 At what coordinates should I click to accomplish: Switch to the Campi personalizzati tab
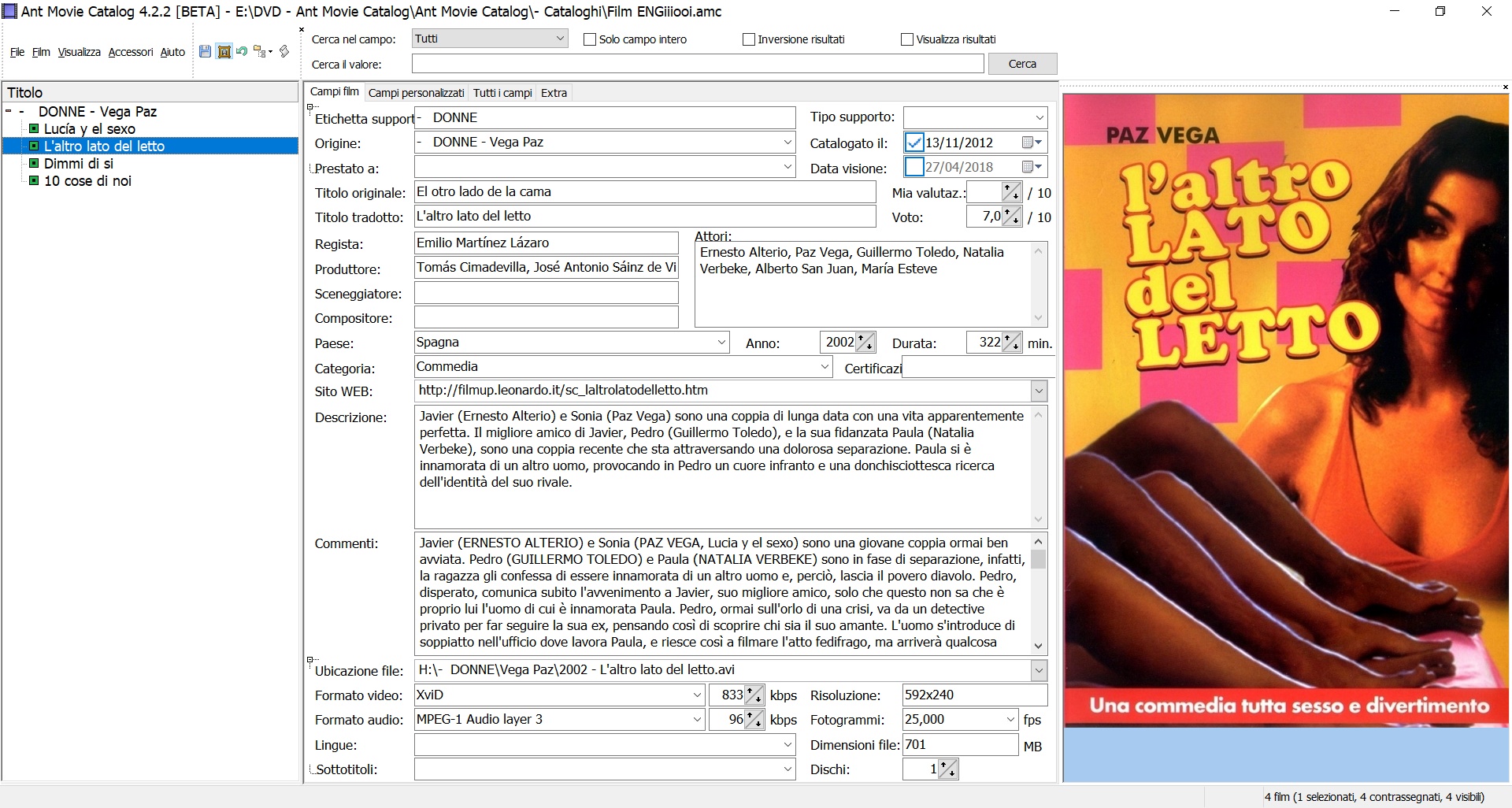tap(416, 93)
